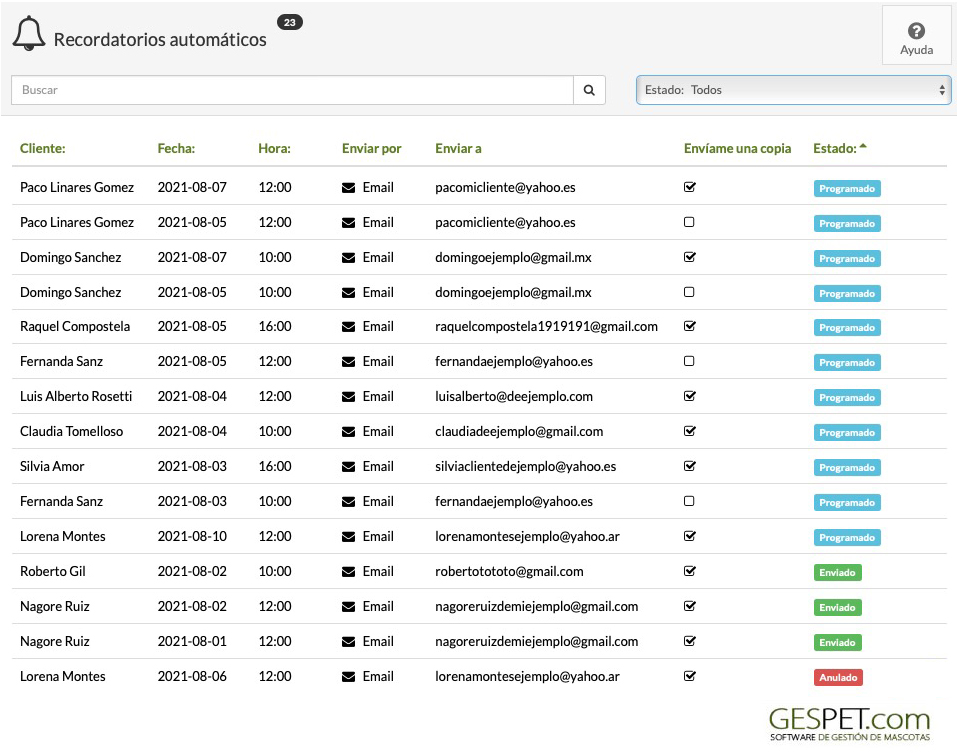Open the Estado: Todos dropdown
Image resolution: width=957 pixels, height=753 pixels.
[x=793, y=90]
